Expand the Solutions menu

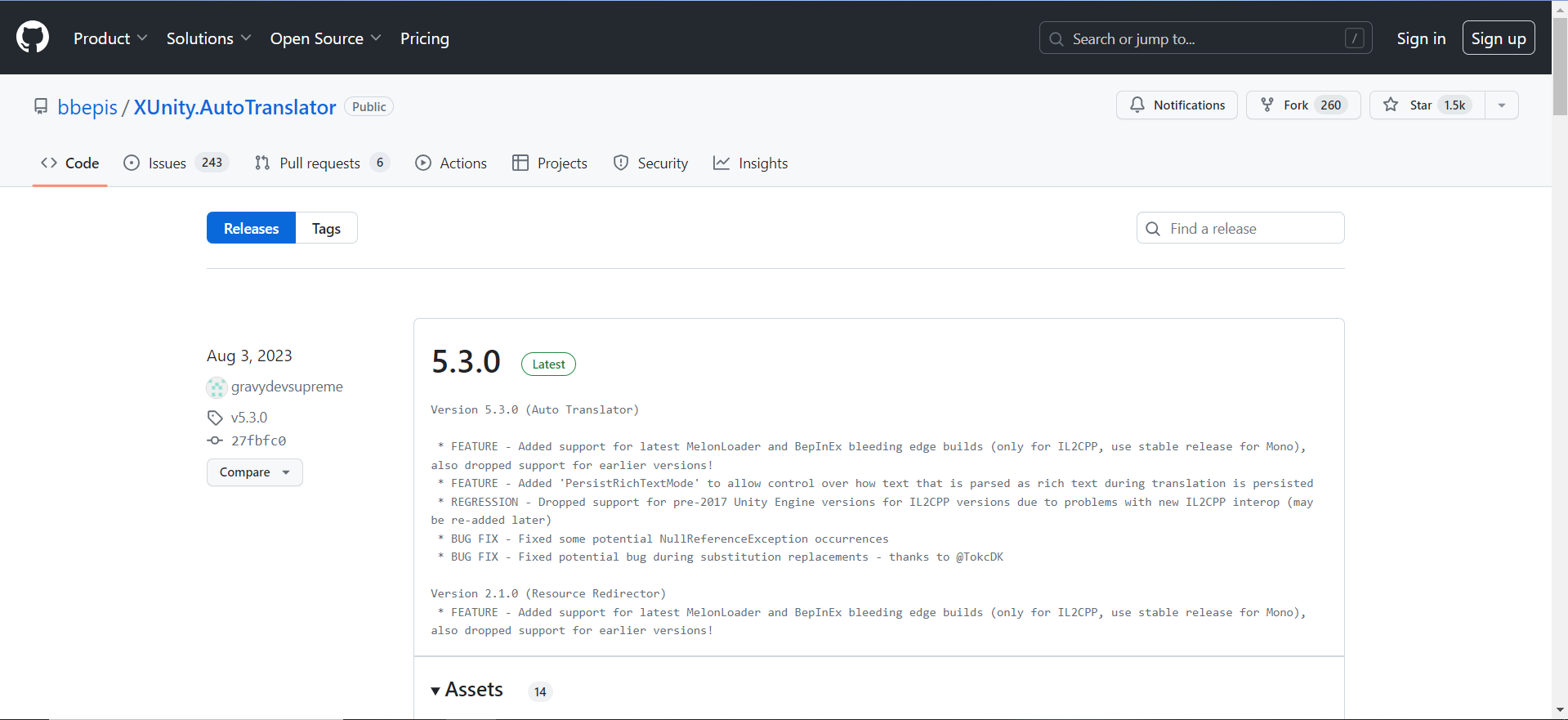point(208,38)
